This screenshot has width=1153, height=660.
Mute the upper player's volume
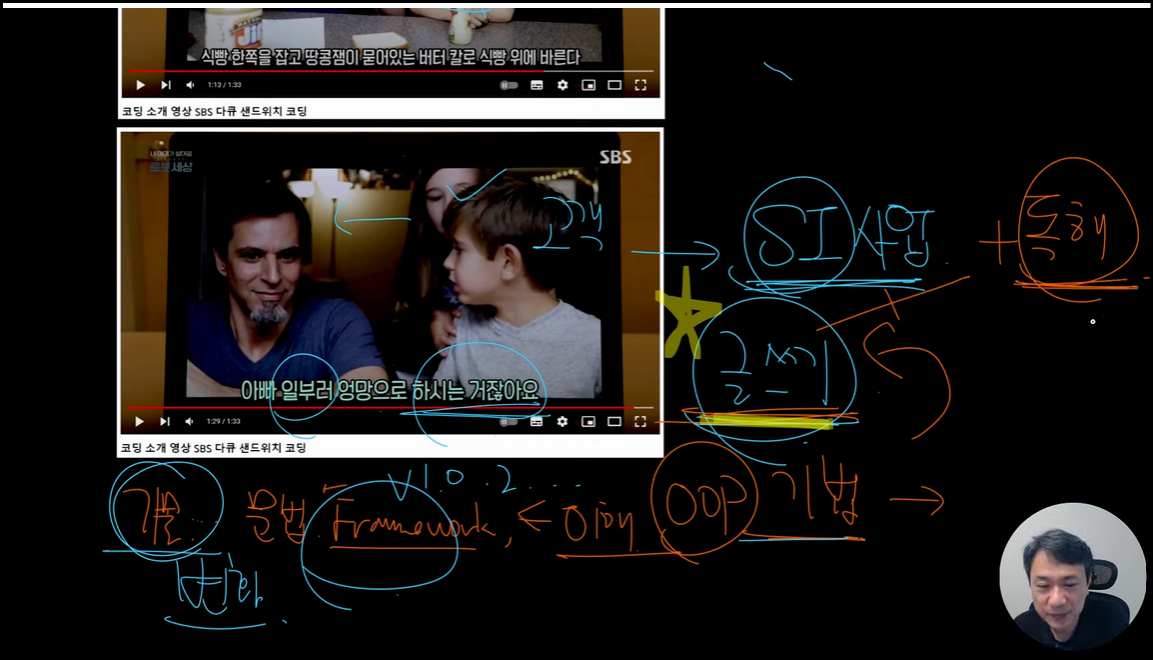click(190, 85)
